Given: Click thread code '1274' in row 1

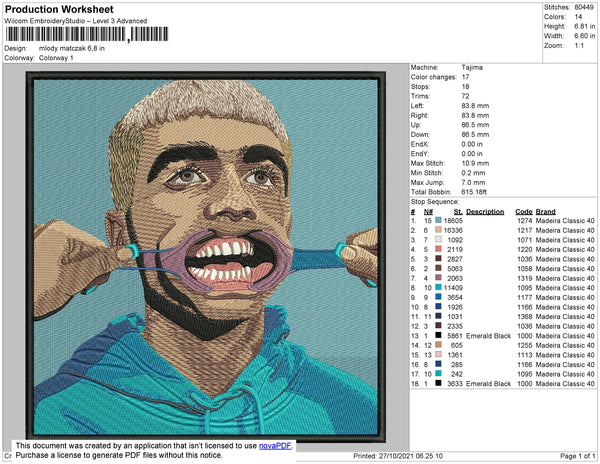Looking at the screenshot, I should click(525, 221).
